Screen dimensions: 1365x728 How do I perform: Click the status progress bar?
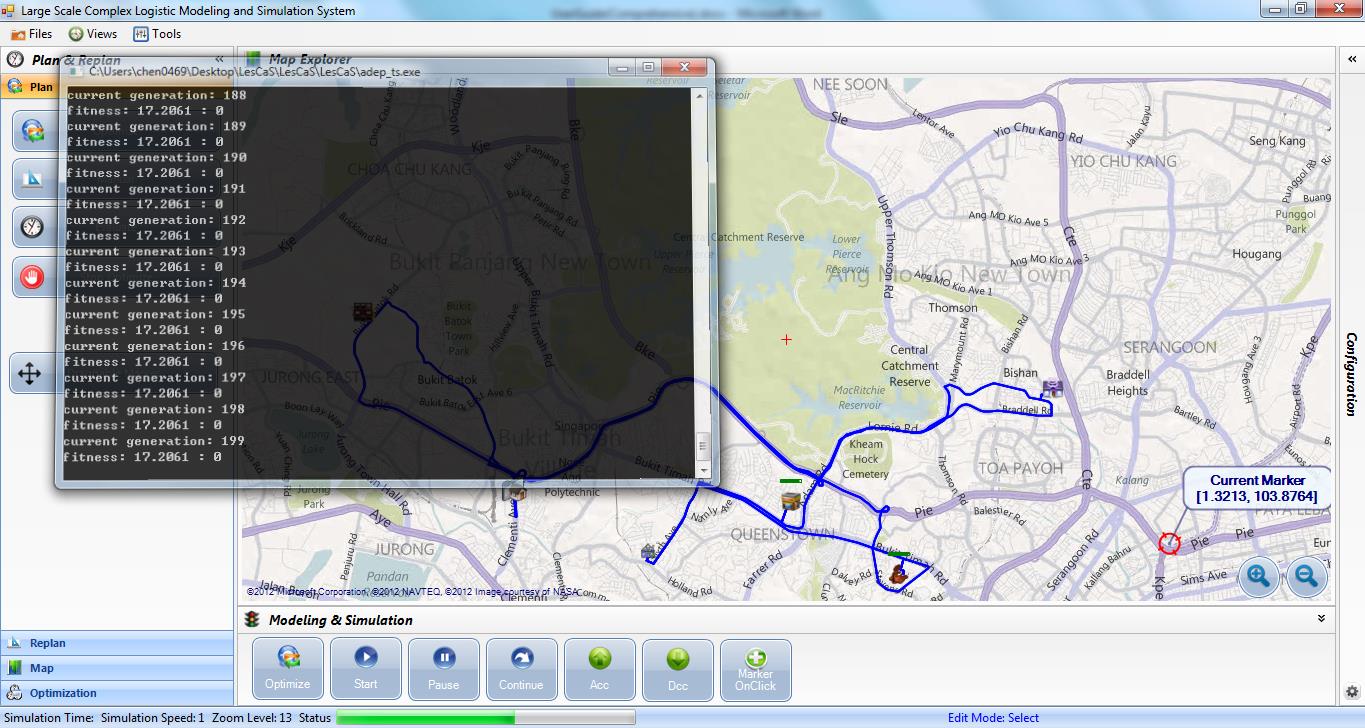point(485,717)
